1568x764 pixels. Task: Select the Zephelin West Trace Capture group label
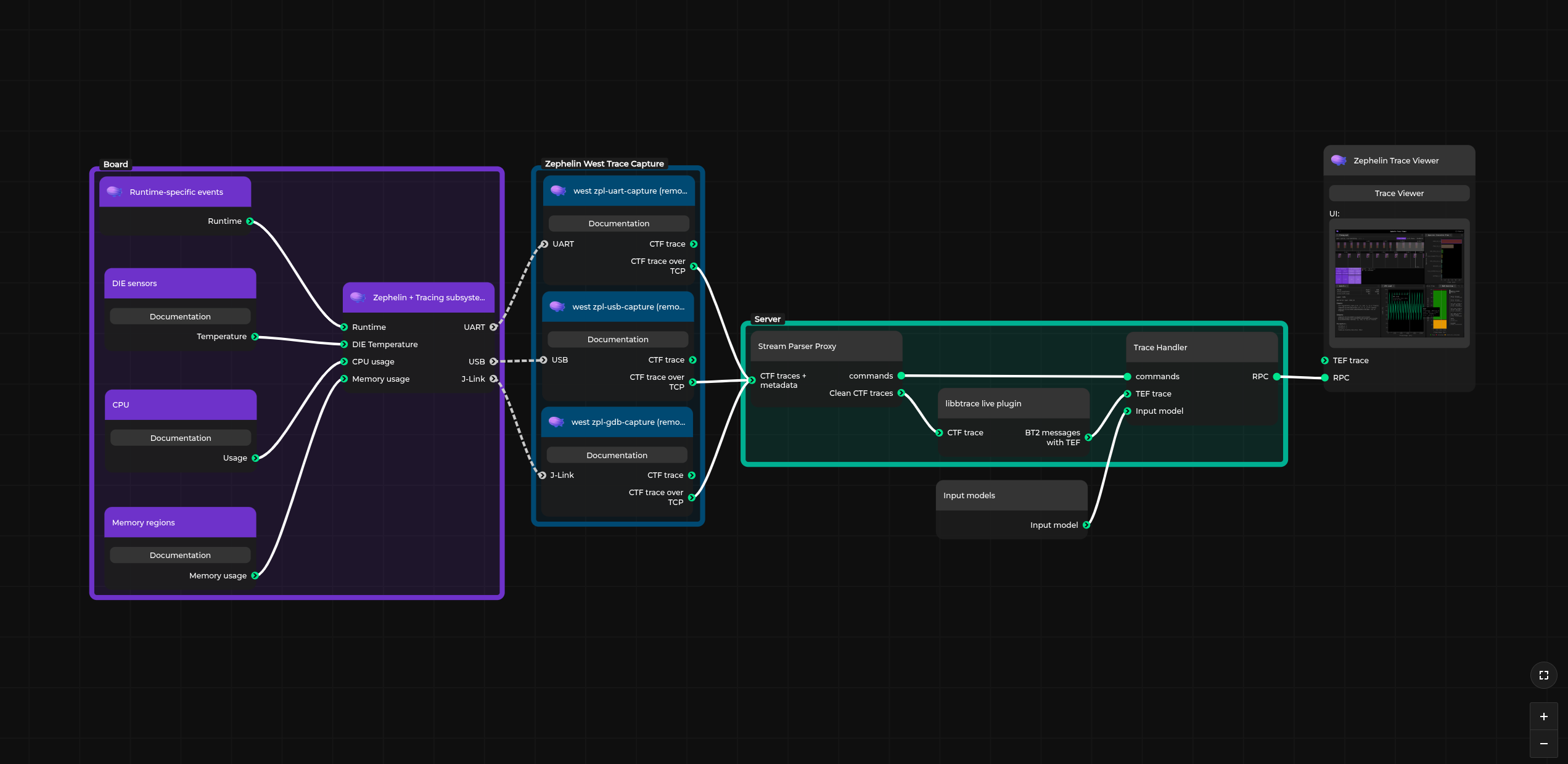(604, 163)
